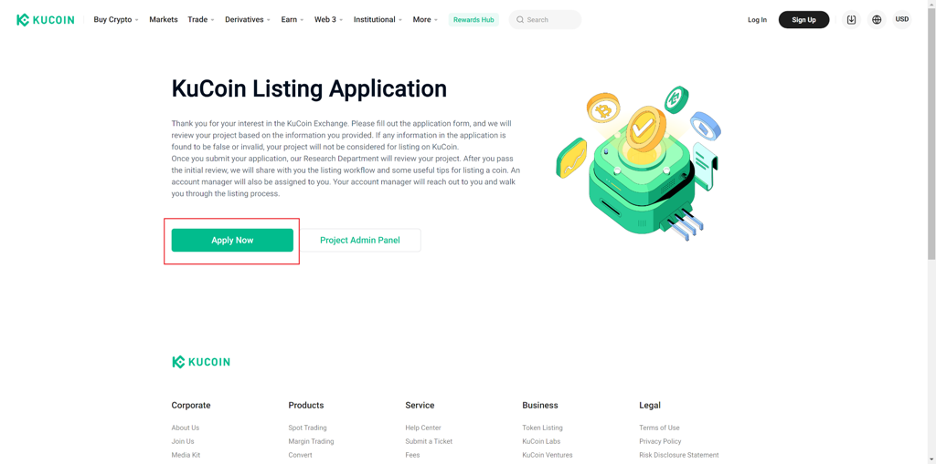Open the Project Admin Panel
Viewport: 936px width, 464px height.
coord(360,240)
